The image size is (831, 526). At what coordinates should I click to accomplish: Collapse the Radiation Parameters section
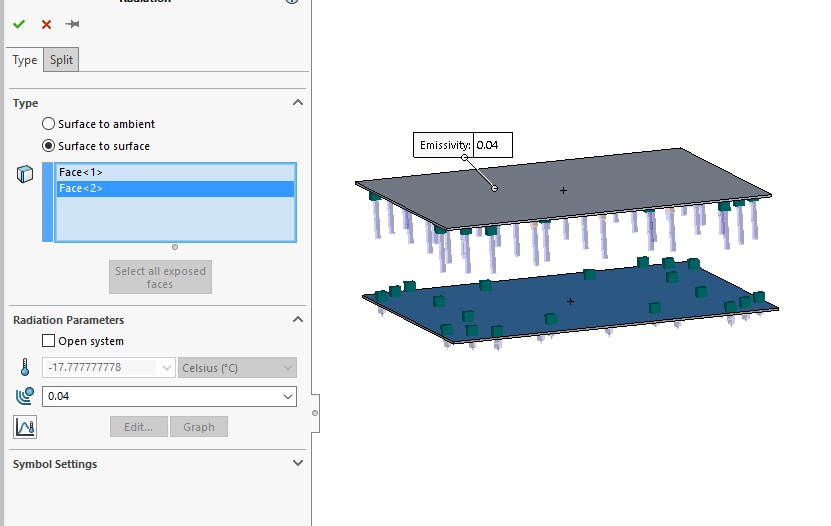click(298, 319)
